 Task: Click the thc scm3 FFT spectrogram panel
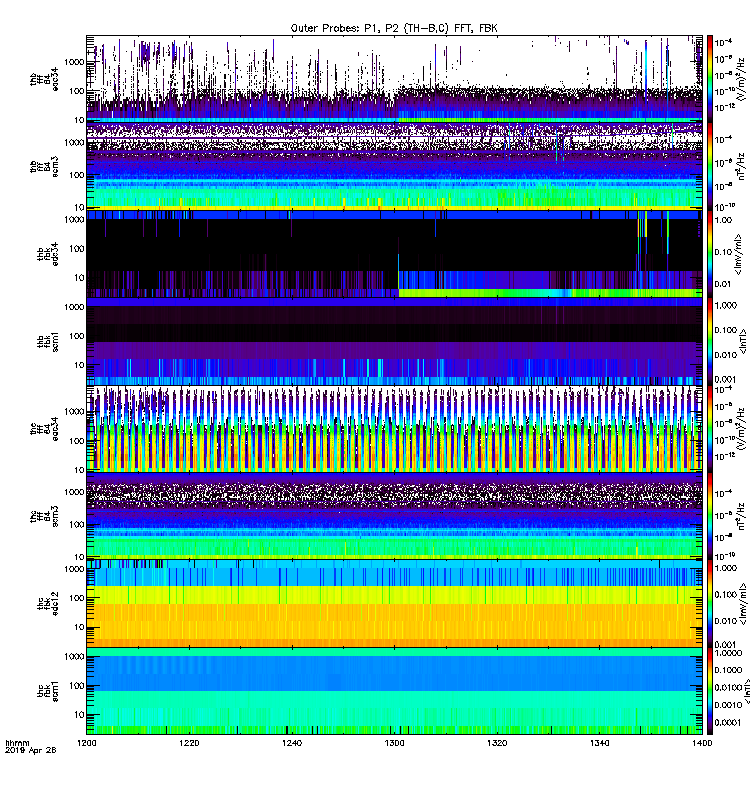(x=394, y=516)
